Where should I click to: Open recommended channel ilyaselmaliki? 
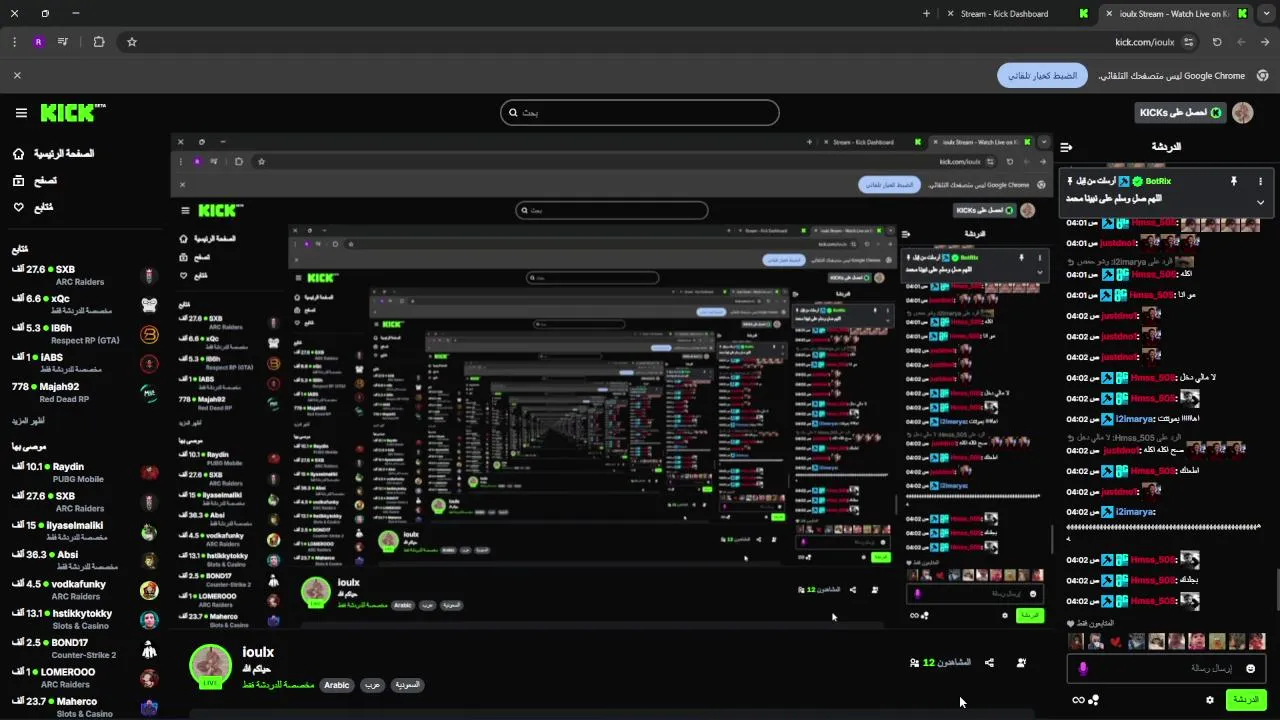[x=85, y=531]
